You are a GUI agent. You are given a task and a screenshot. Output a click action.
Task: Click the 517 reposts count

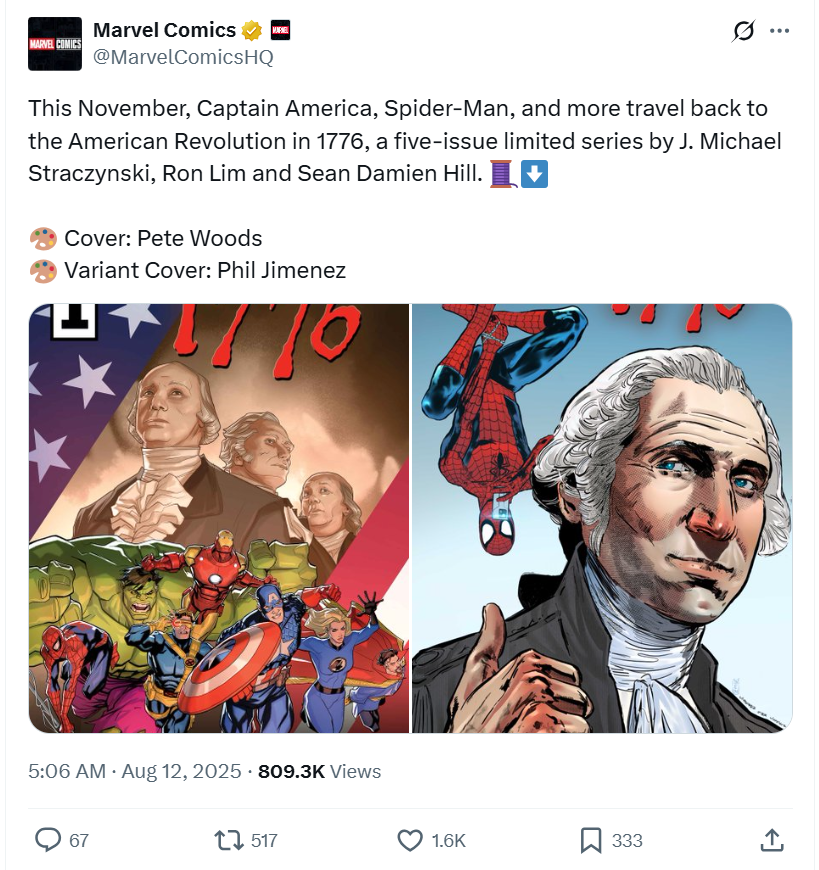264,840
